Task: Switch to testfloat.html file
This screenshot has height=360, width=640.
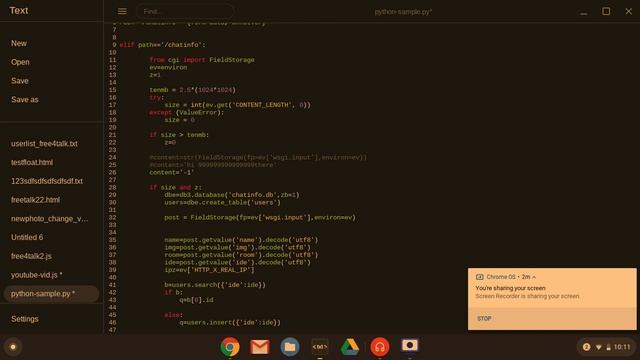Action: click(32, 162)
